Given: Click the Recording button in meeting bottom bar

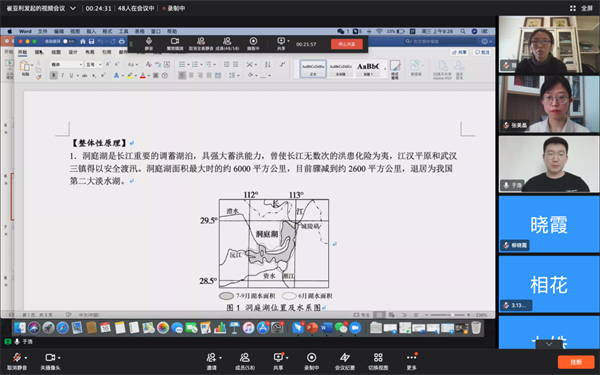Looking at the screenshot, I should (x=311, y=361).
